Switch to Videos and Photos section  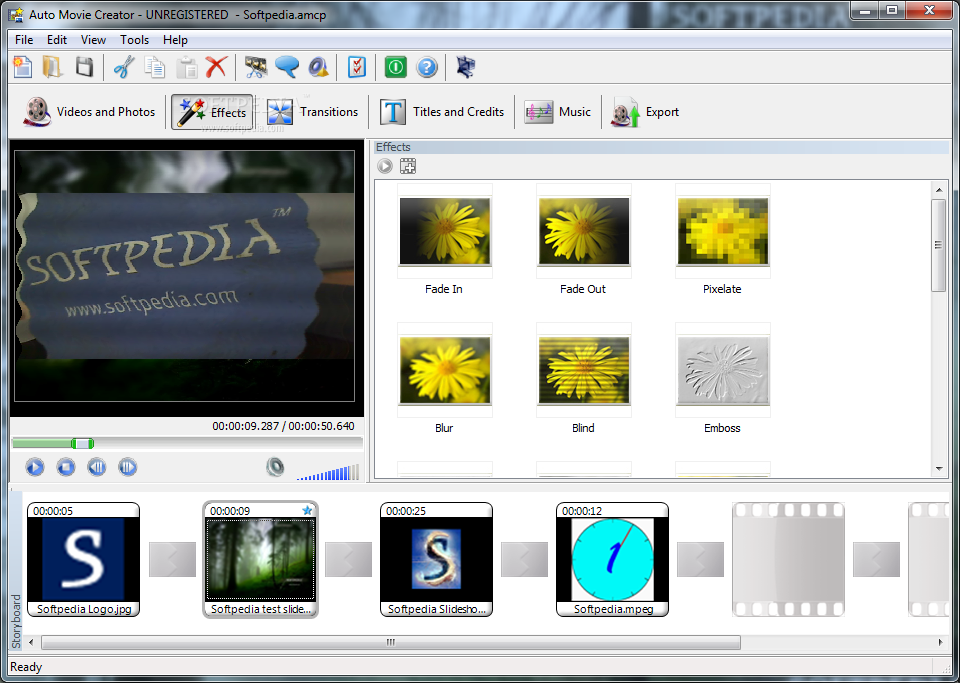[89, 112]
